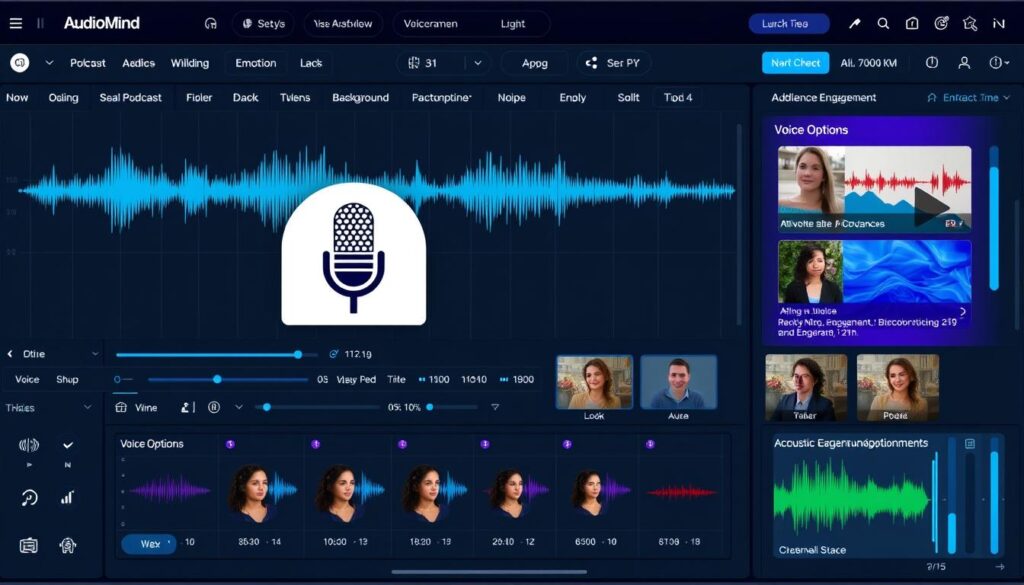This screenshot has width=1024, height=585.
Task: Click the round logo icon beside Polcast
Action: point(20,63)
